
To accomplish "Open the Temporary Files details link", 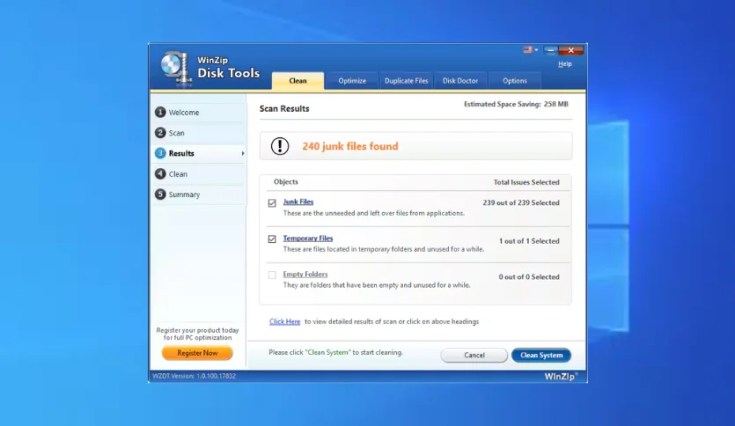I will point(308,238).
